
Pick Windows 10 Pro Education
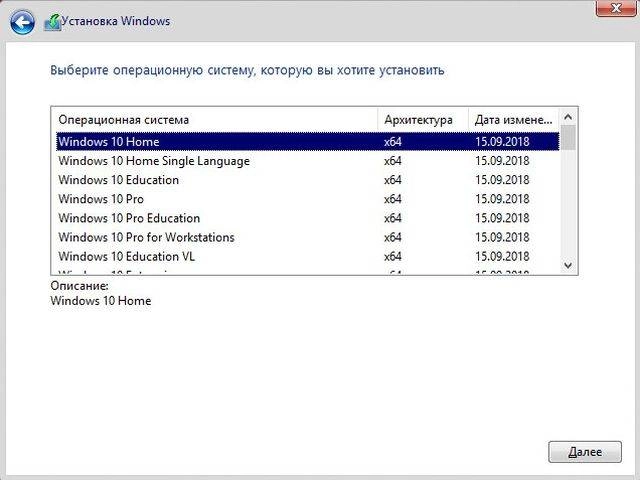coord(308,218)
